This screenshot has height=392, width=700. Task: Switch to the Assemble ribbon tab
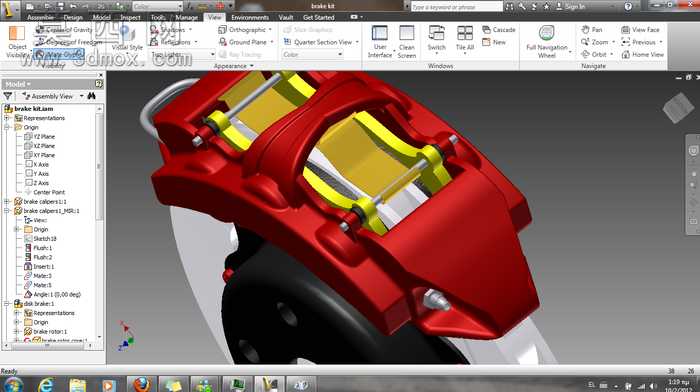point(40,17)
